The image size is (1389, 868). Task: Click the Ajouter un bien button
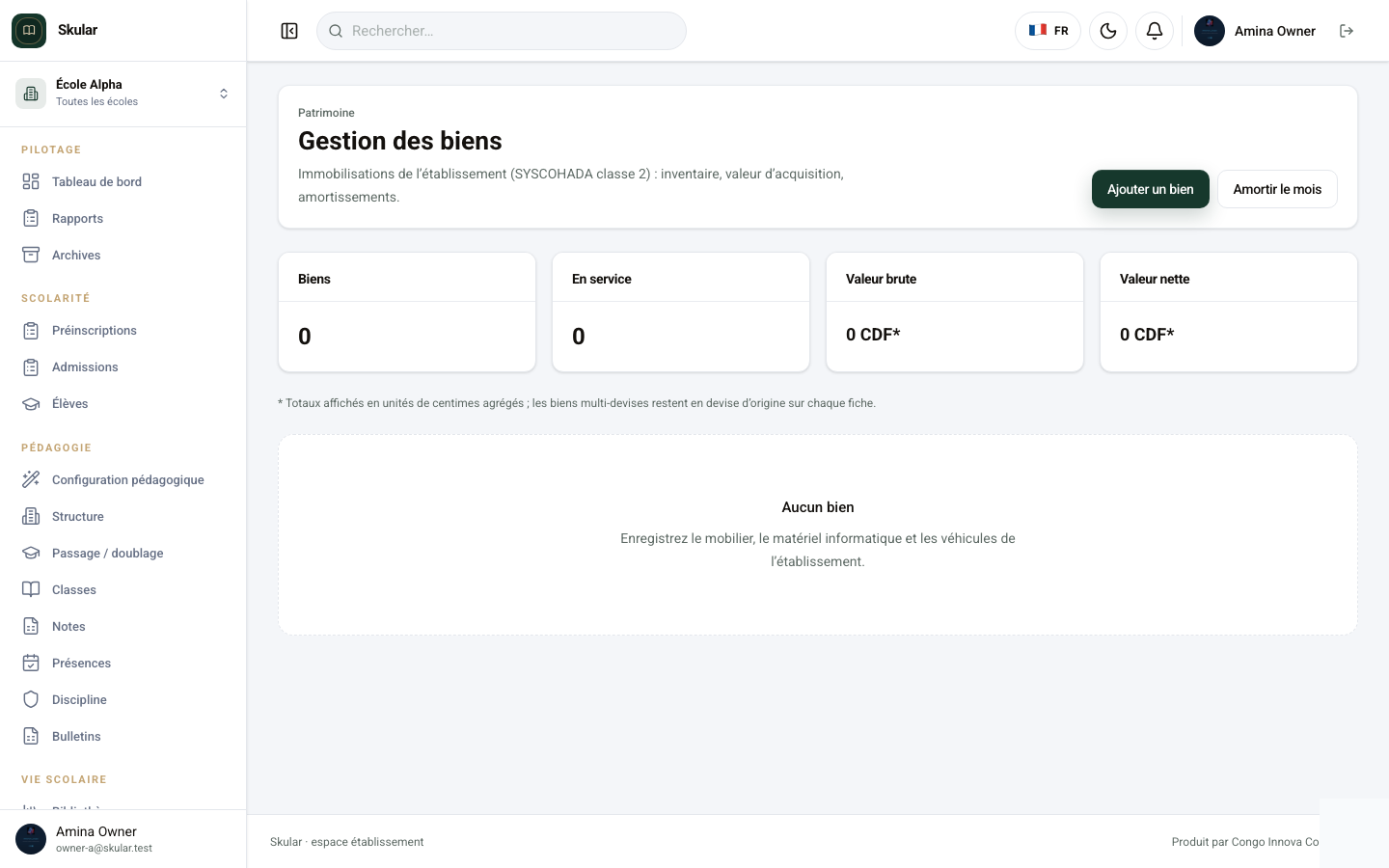[1151, 189]
